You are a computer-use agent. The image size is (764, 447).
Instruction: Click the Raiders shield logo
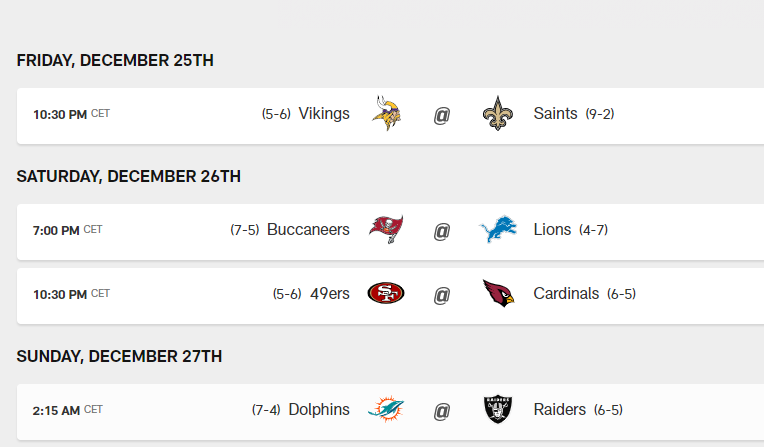[x=497, y=410]
